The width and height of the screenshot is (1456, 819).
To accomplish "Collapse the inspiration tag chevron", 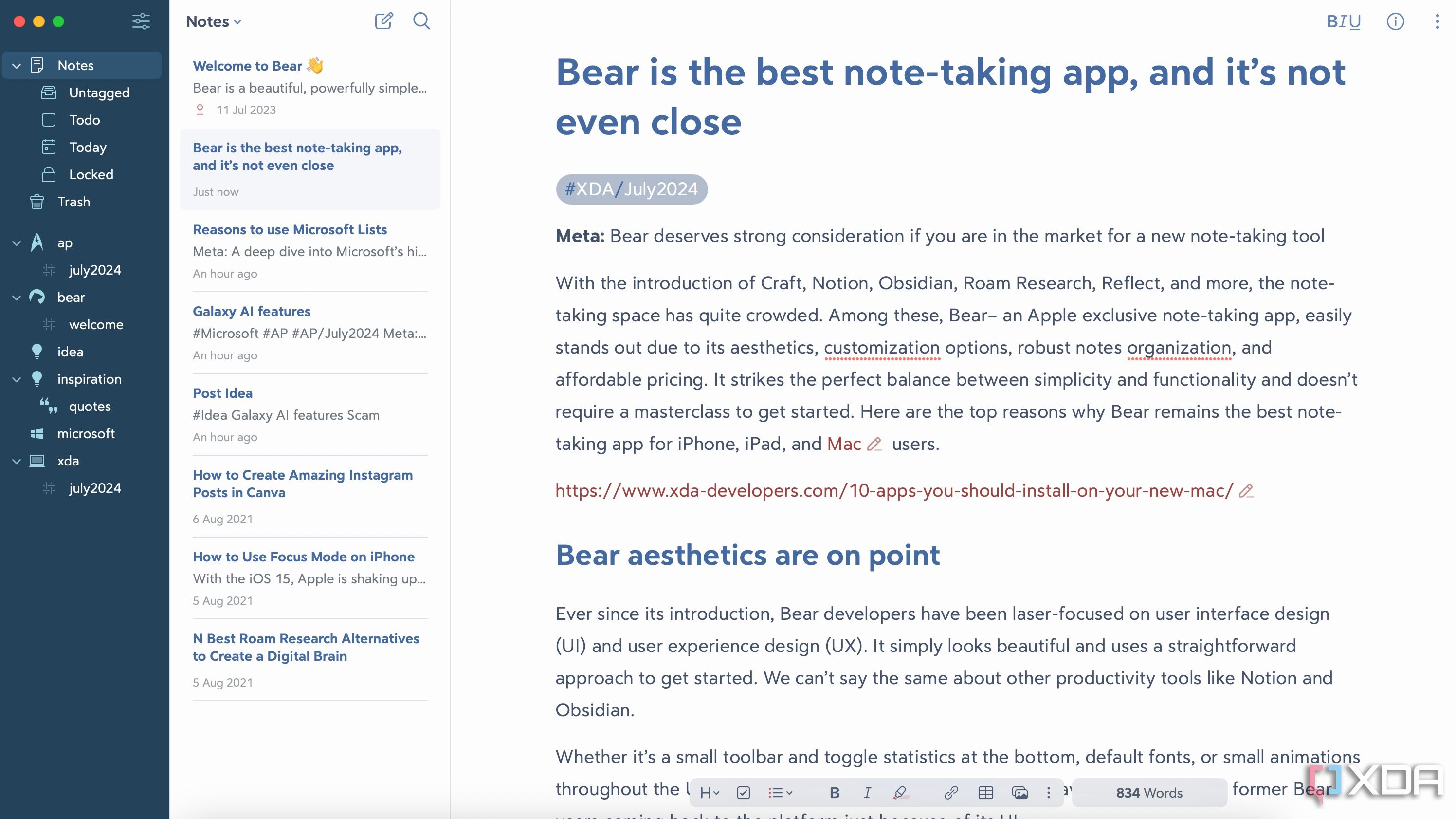I will coord(17,379).
